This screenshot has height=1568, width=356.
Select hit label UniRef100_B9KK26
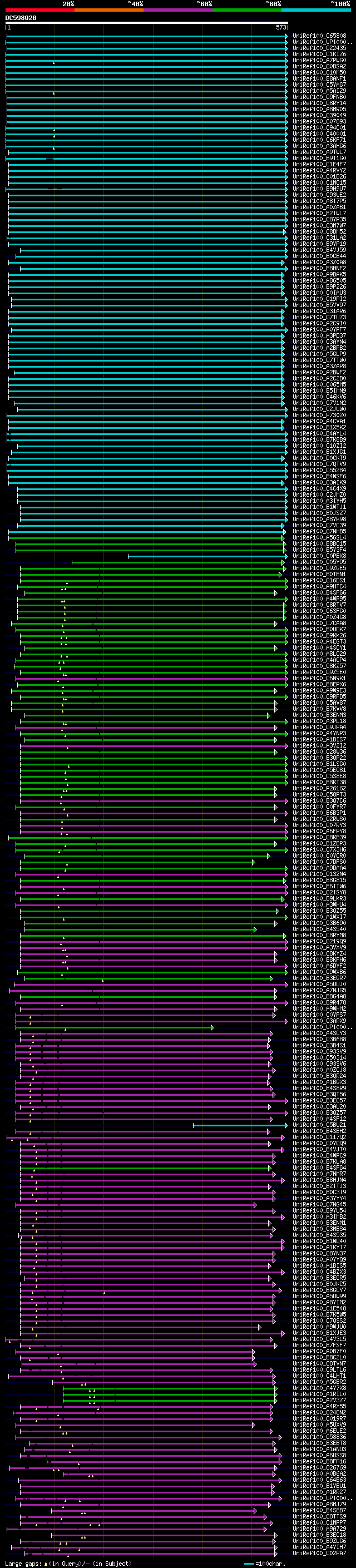click(x=319, y=635)
